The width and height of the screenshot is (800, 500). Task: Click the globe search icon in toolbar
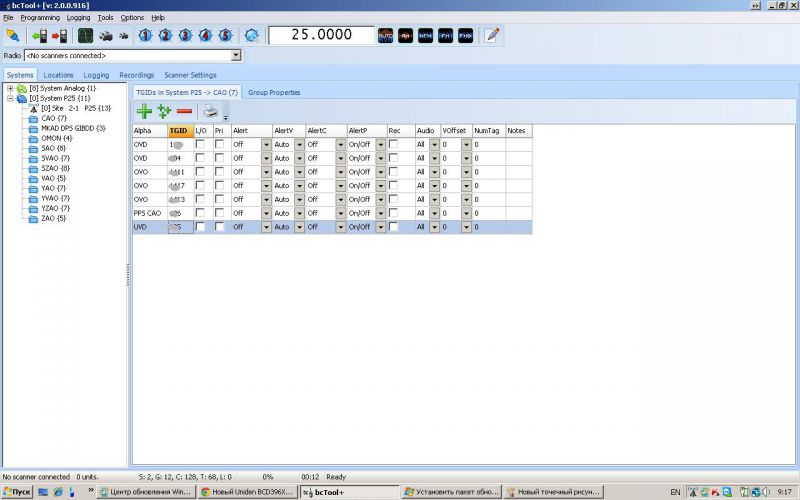pyautogui.click(x=252, y=36)
